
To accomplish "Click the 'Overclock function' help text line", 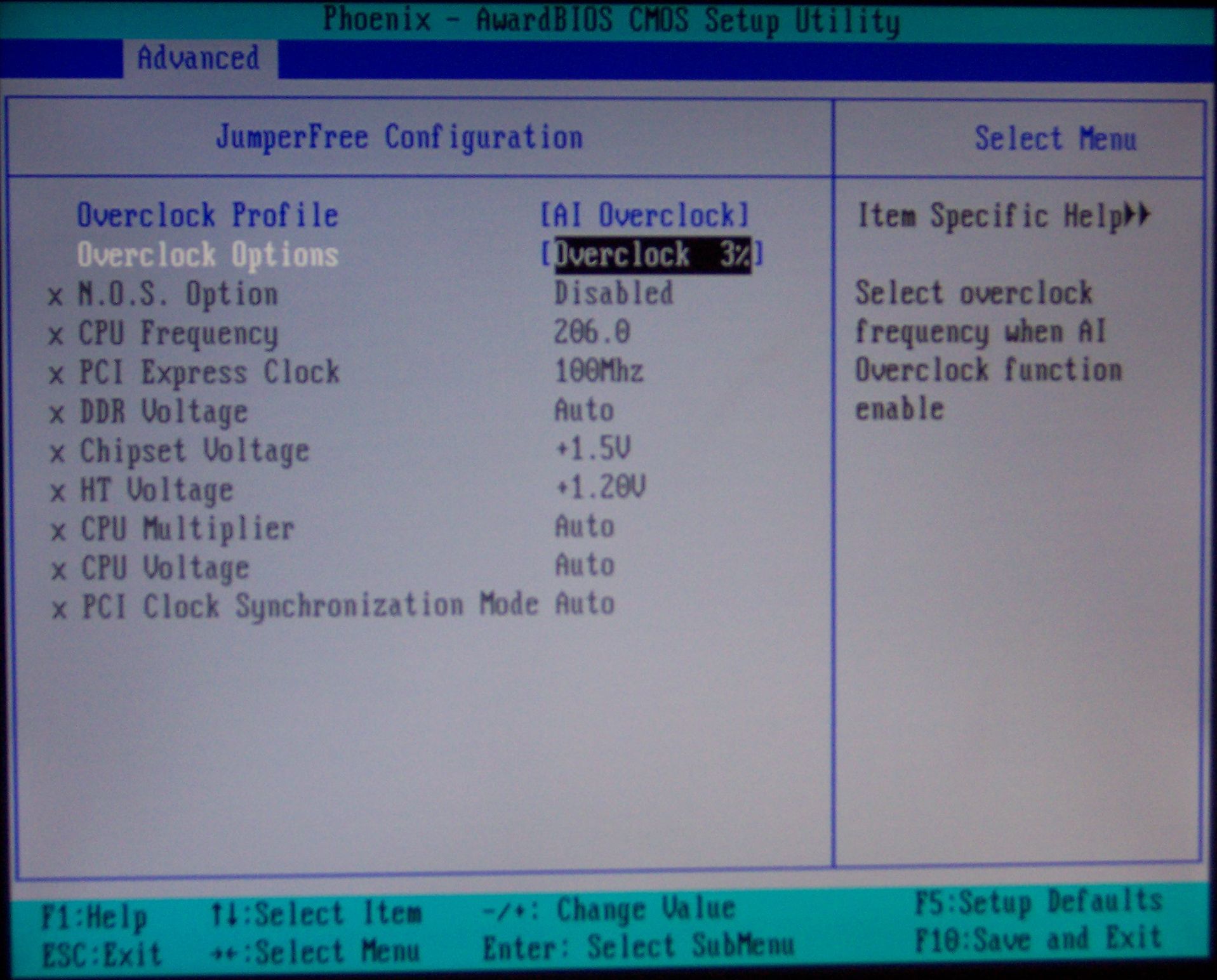I will 988,371.
